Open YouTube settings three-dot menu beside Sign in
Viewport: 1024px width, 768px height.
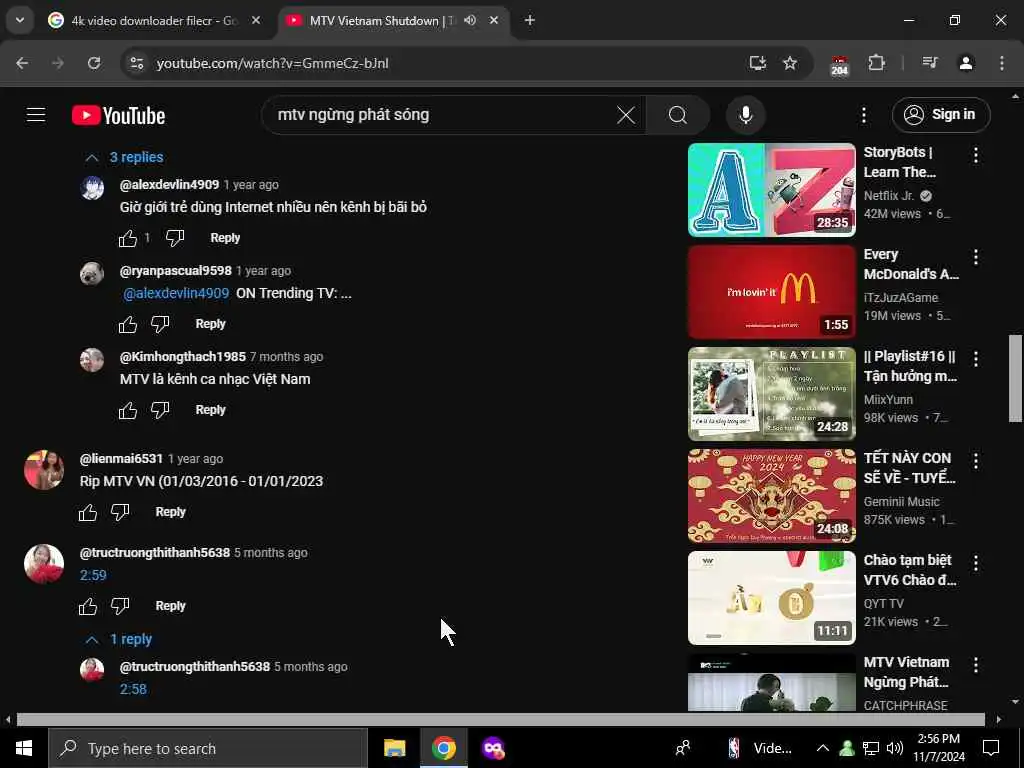[863, 116]
